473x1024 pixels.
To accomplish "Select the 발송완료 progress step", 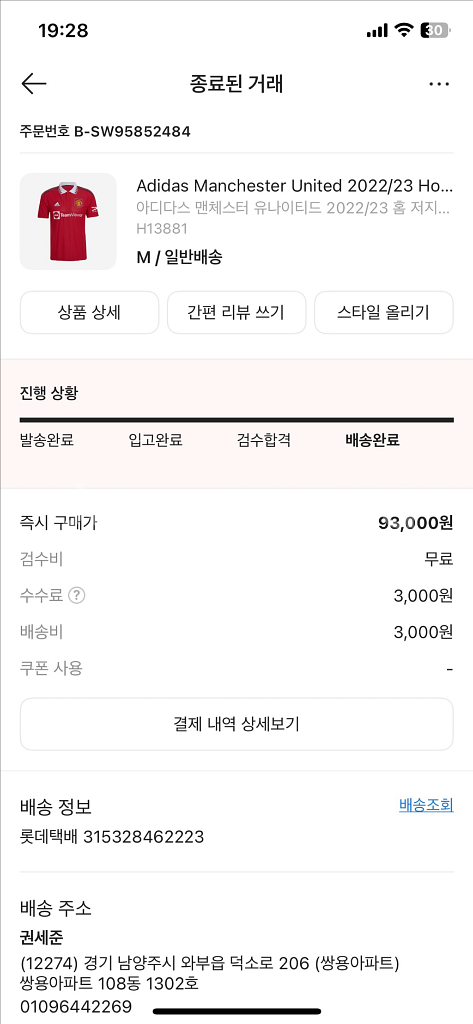I will tap(47, 440).
